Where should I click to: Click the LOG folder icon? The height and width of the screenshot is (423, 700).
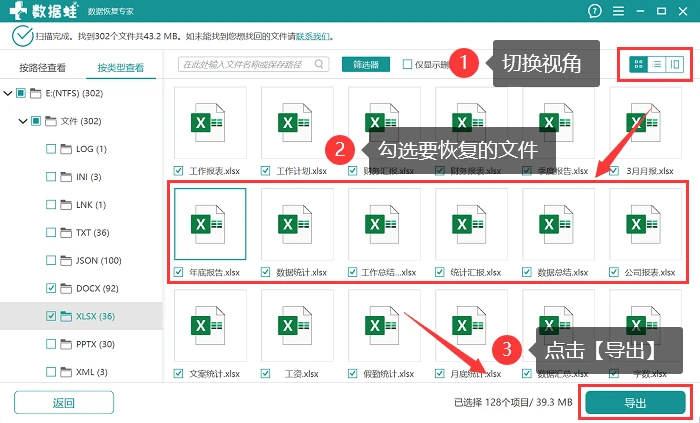[x=66, y=149]
